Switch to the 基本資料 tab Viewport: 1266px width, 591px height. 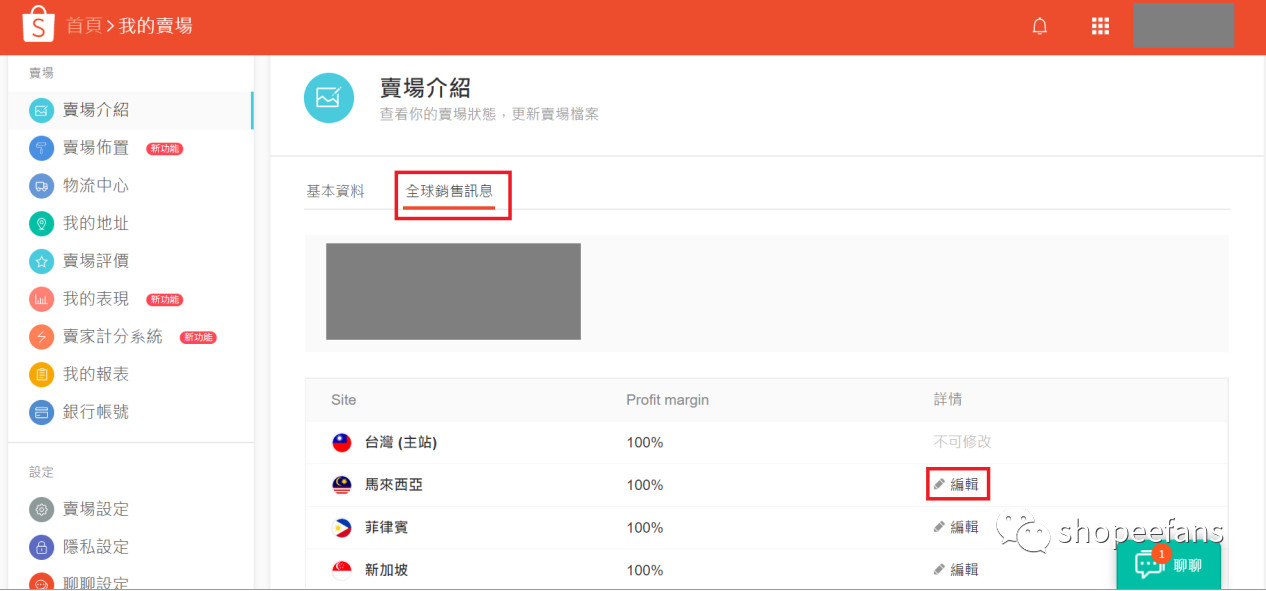pos(335,189)
